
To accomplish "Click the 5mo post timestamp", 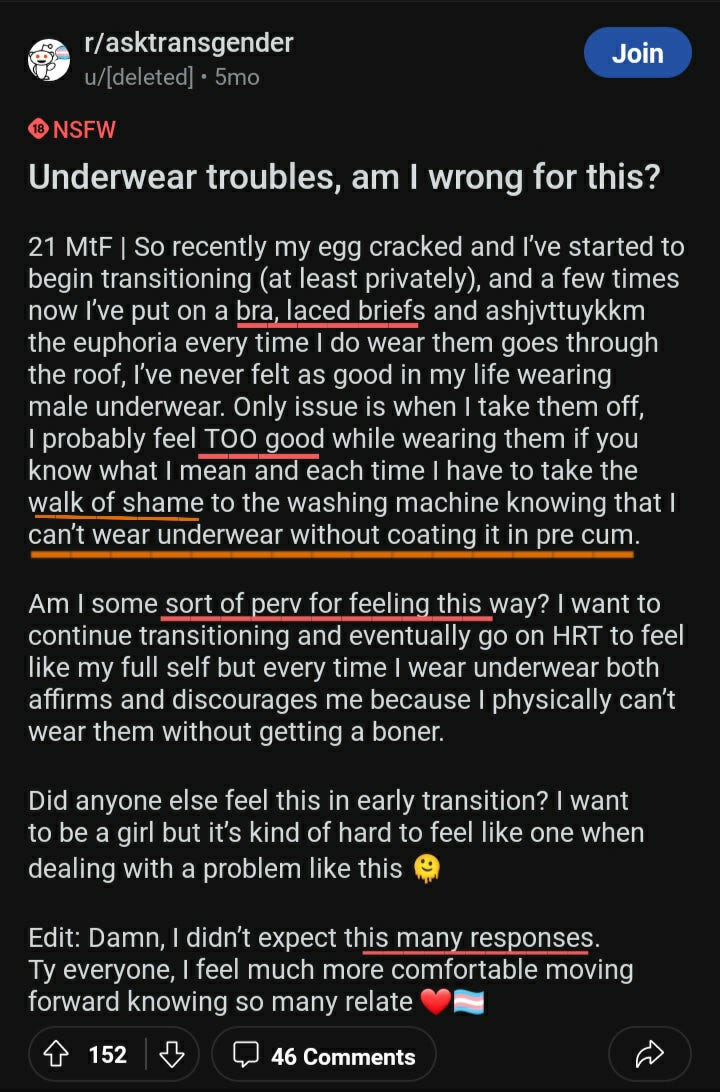I will tap(237, 77).
